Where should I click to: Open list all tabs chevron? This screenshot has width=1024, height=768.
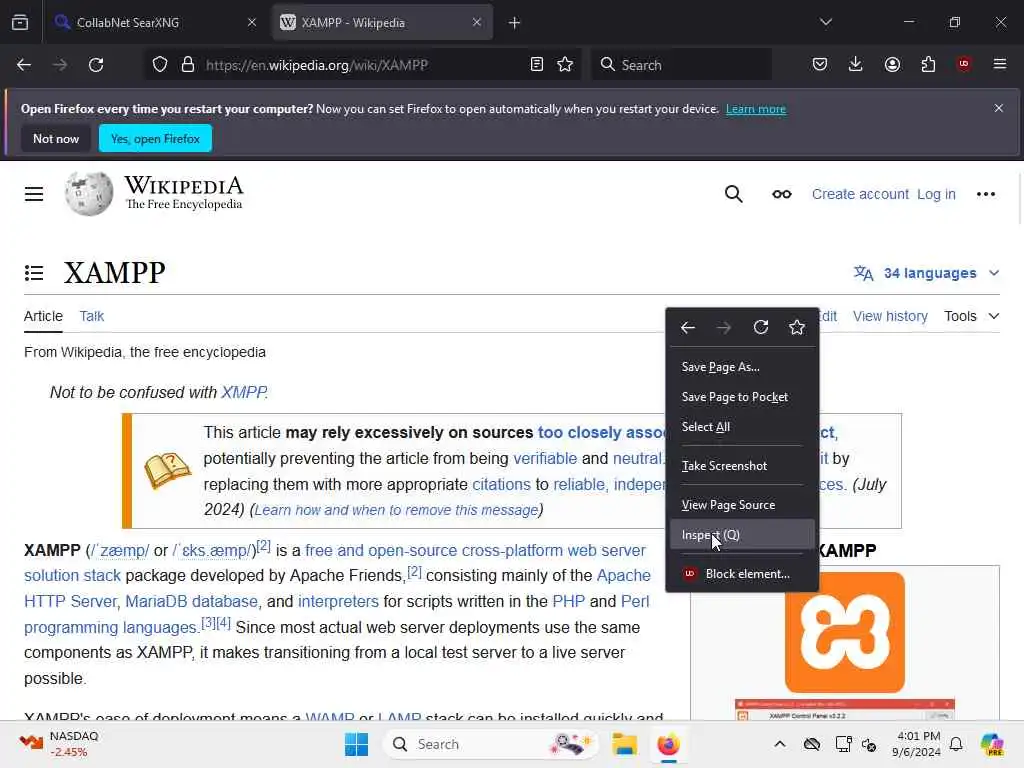pyautogui.click(x=826, y=22)
